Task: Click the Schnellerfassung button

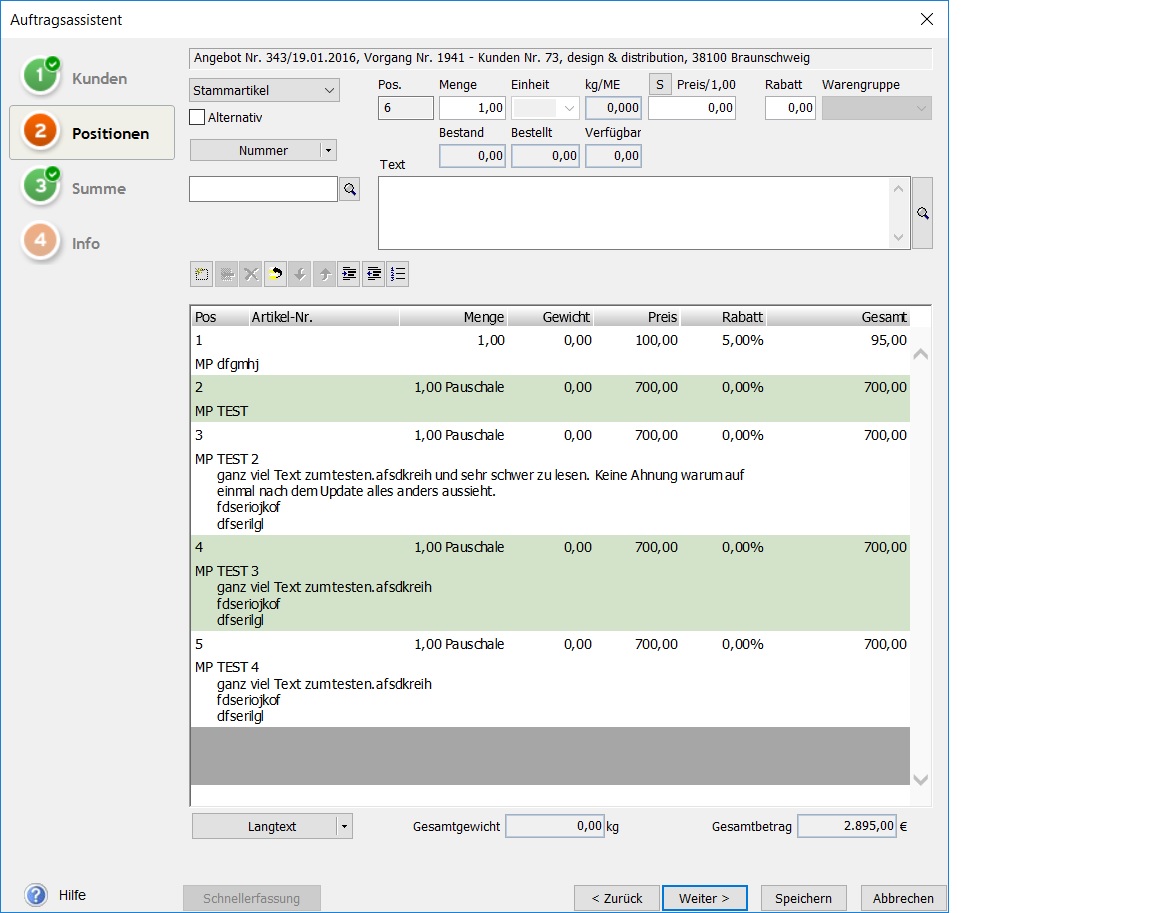Action: (251, 898)
